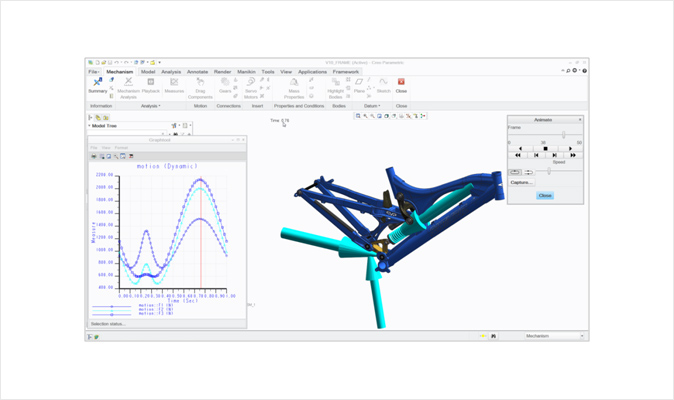
Task: Stop the animation playback
Action: tap(545, 149)
